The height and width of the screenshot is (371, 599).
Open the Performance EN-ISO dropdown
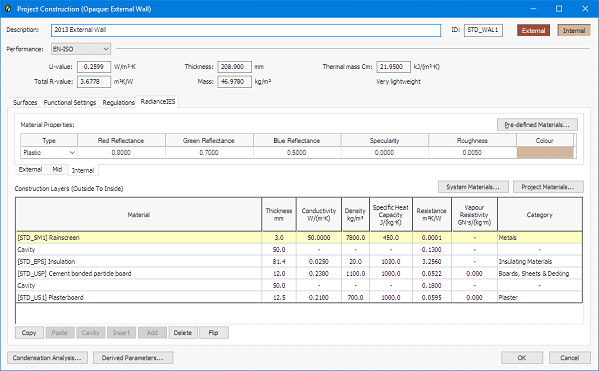81,49
